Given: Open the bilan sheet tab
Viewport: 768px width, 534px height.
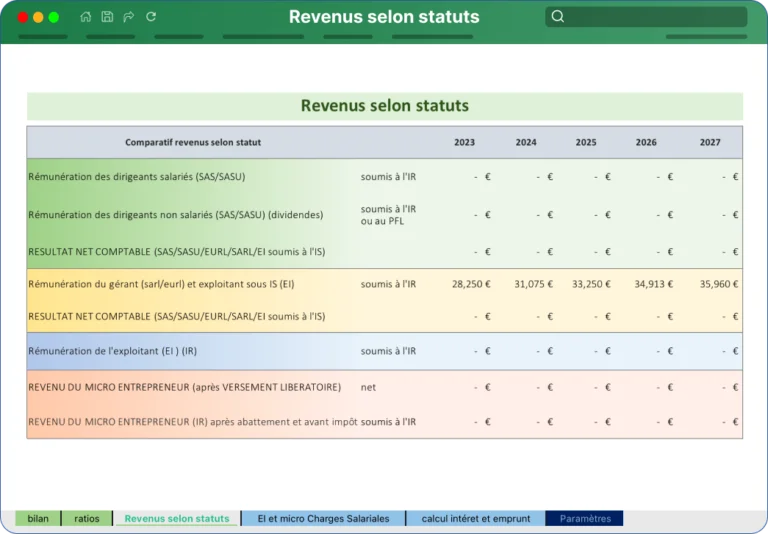Looking at the screenshot, I should pyautogui.click(x=38, y=518).
